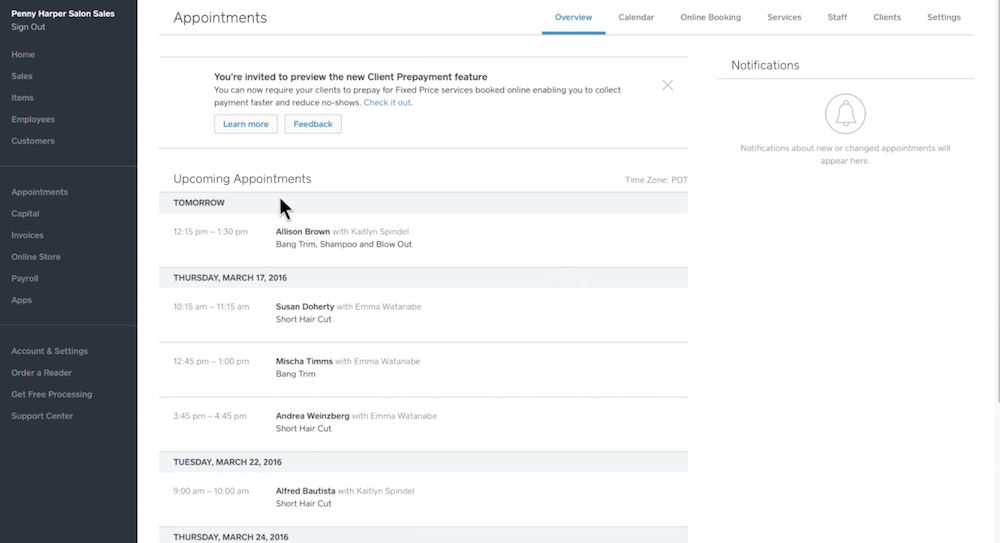Switch to the Calendar tab
Viewport: 1000px width, 543px height.
click(636, 17)
